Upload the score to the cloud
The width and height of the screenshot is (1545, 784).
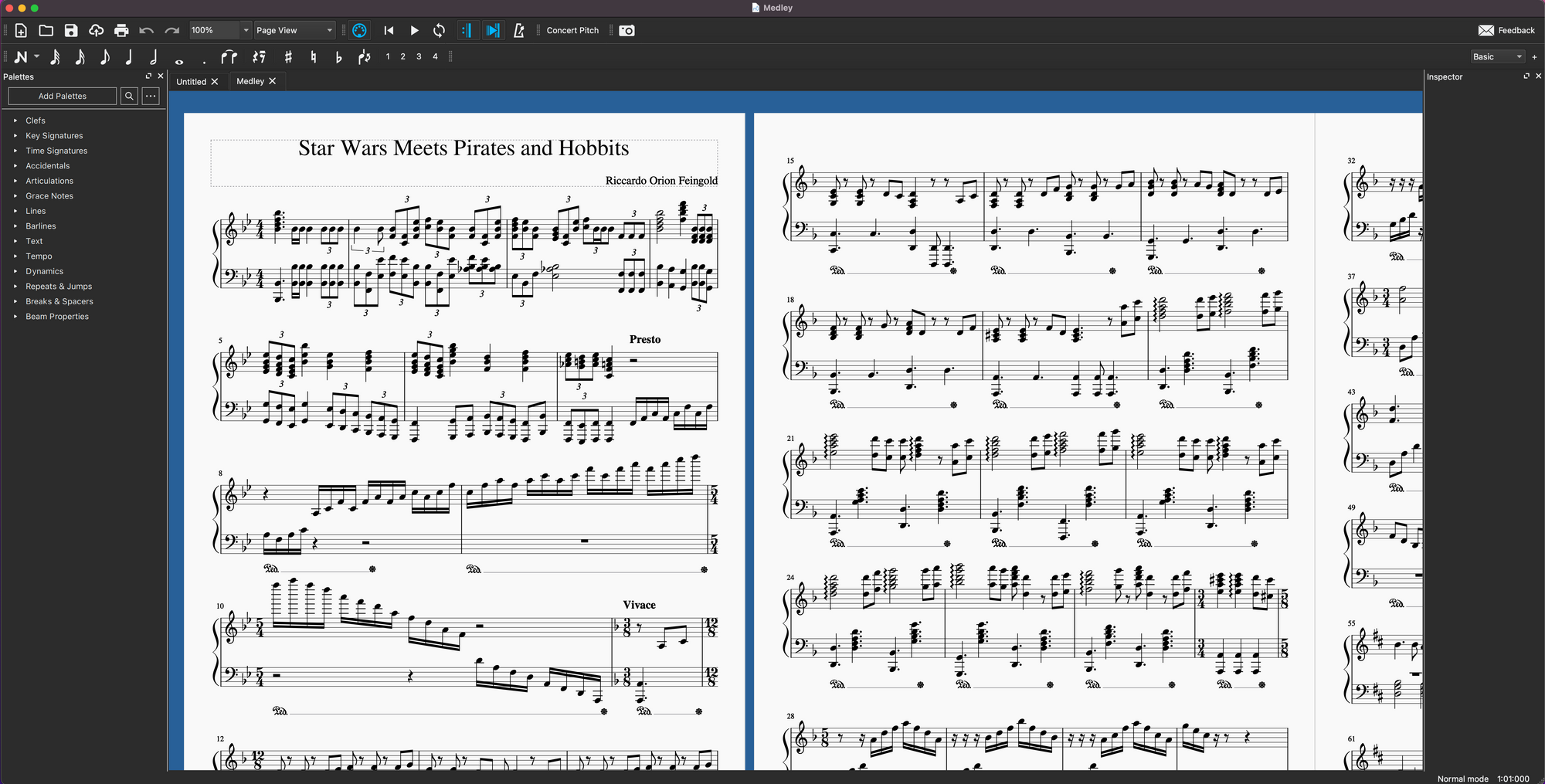point(96,30)
